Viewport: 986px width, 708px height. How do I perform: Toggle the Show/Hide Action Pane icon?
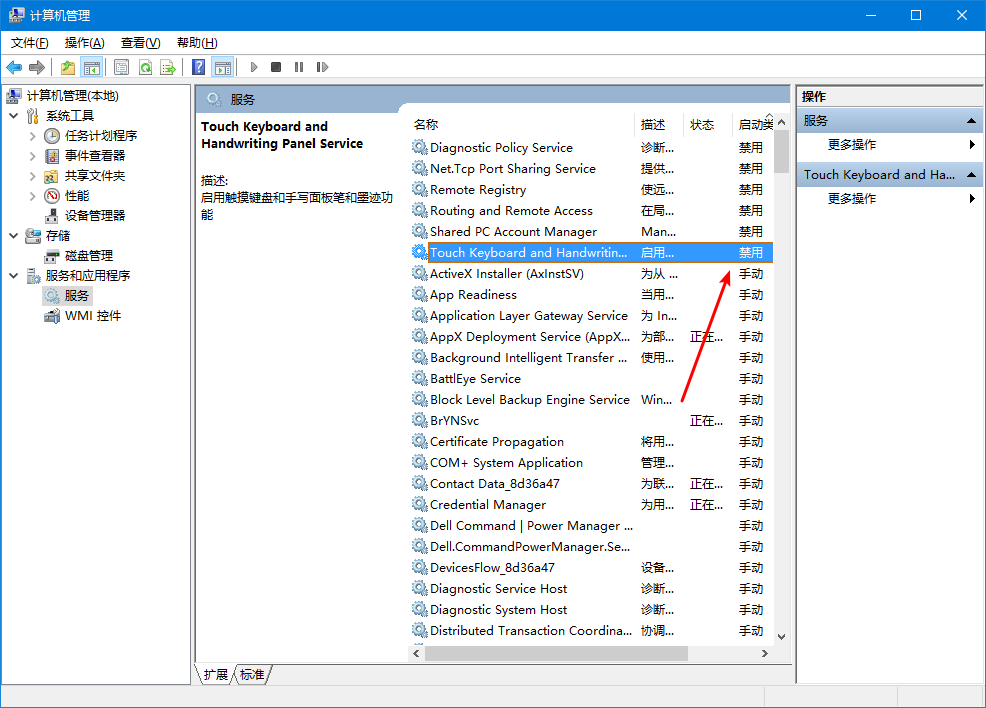coord(223,67)
